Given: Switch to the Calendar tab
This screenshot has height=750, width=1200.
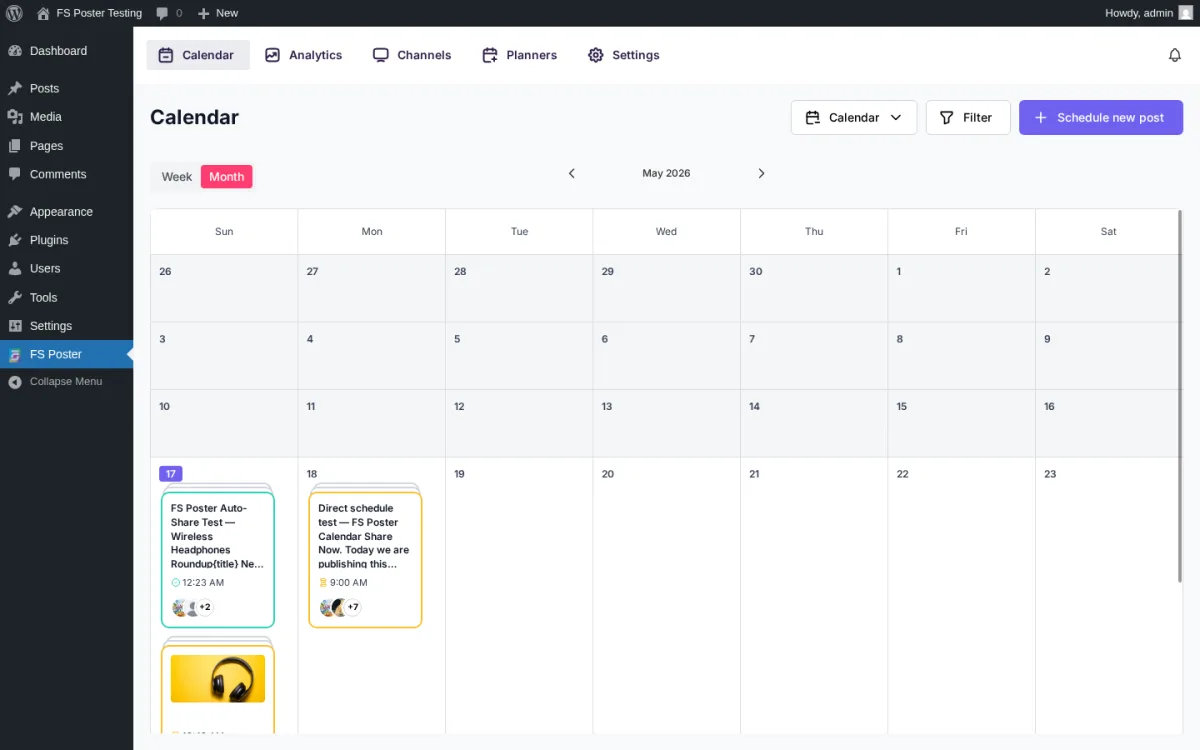Looking at the screenshot, I should 197,55.
